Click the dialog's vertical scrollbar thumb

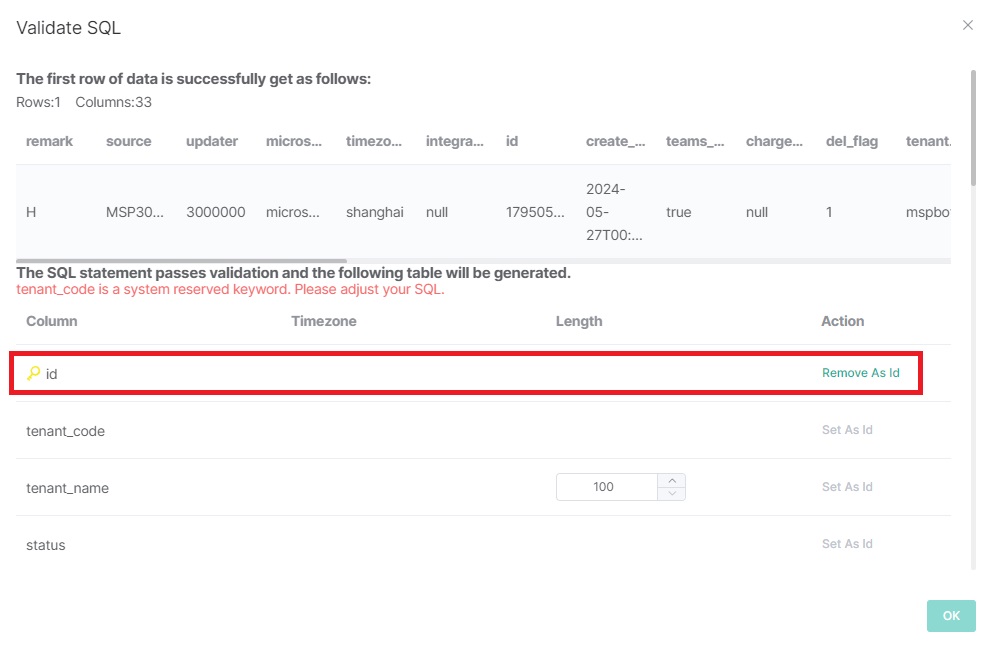(x=973, y=128)
